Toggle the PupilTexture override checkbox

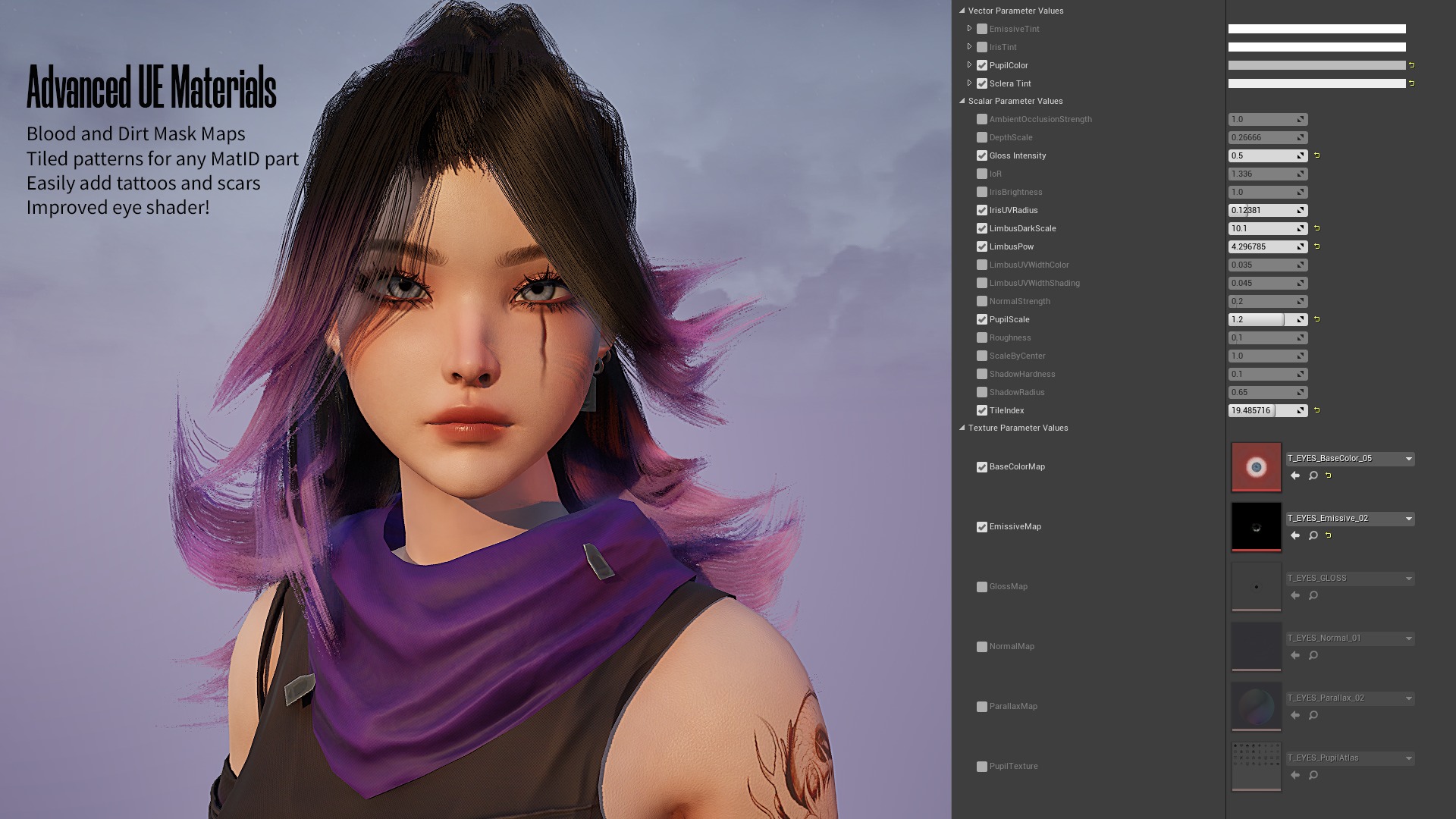click(x=982, y=767)
